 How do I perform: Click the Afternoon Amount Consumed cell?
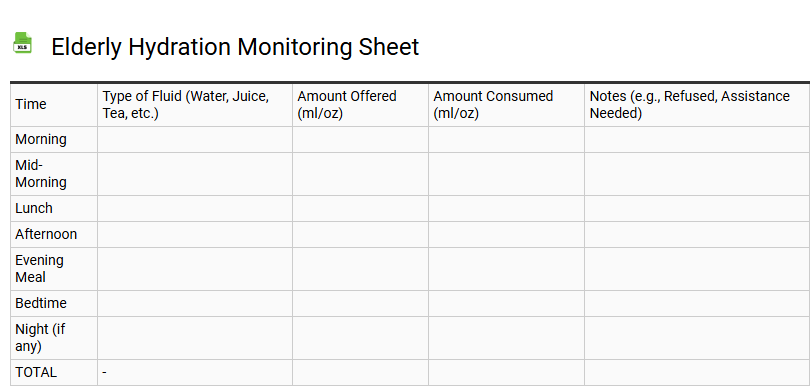(506, 234)
